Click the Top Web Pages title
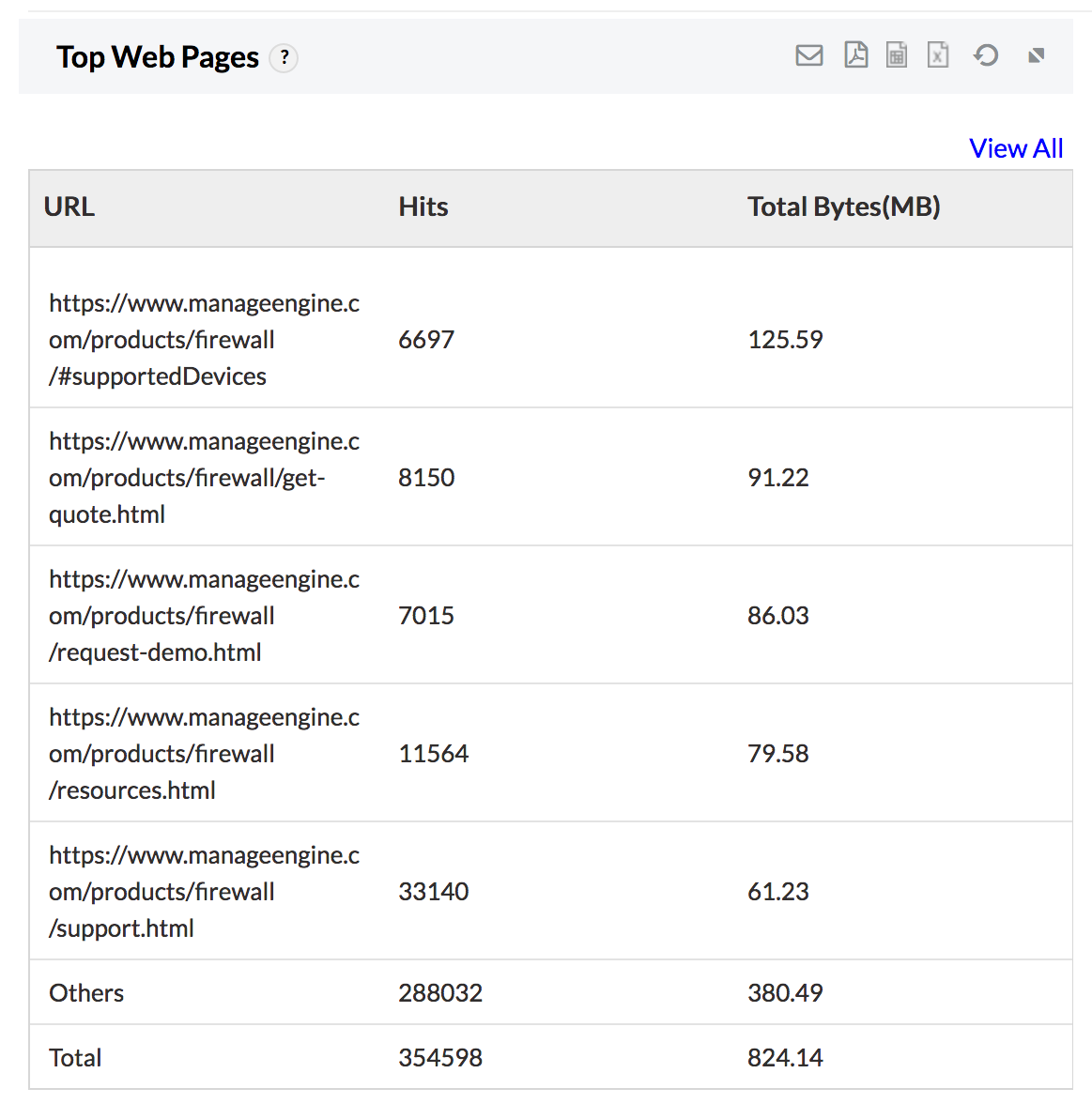The image size is (1092, 1119). (158, 57)
